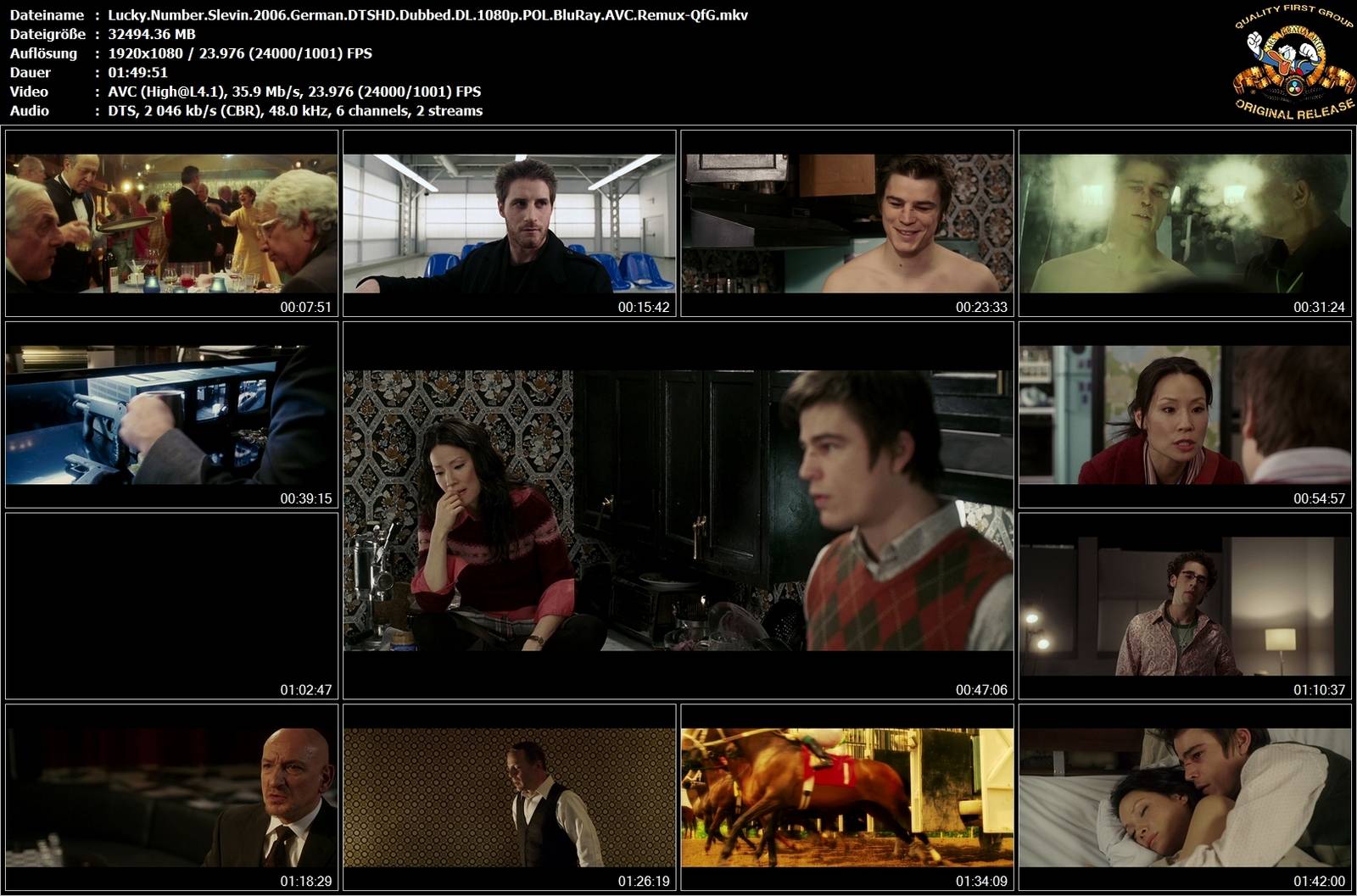Open the surveillance monitors thumbnail
The width and height of the screenshot is (1357, 896).
pyautogui.click(x=171, y=415)
